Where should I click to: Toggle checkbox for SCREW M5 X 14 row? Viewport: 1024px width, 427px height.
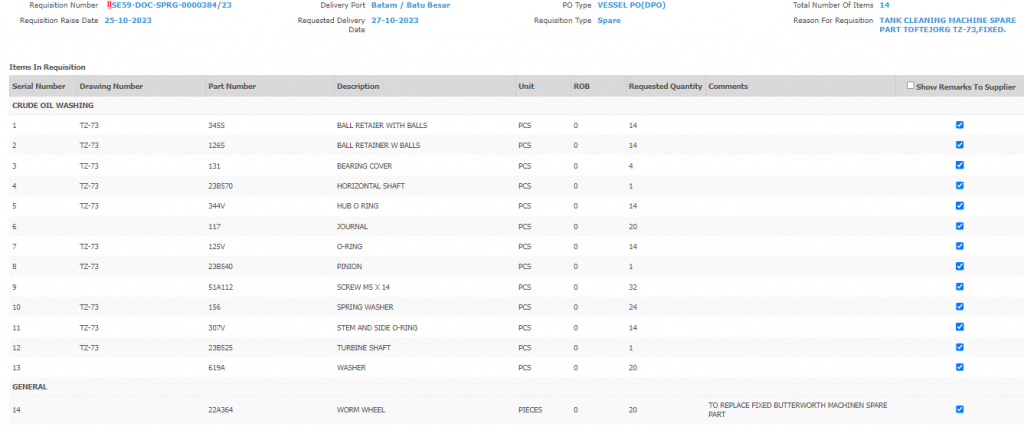click(960, 286)
